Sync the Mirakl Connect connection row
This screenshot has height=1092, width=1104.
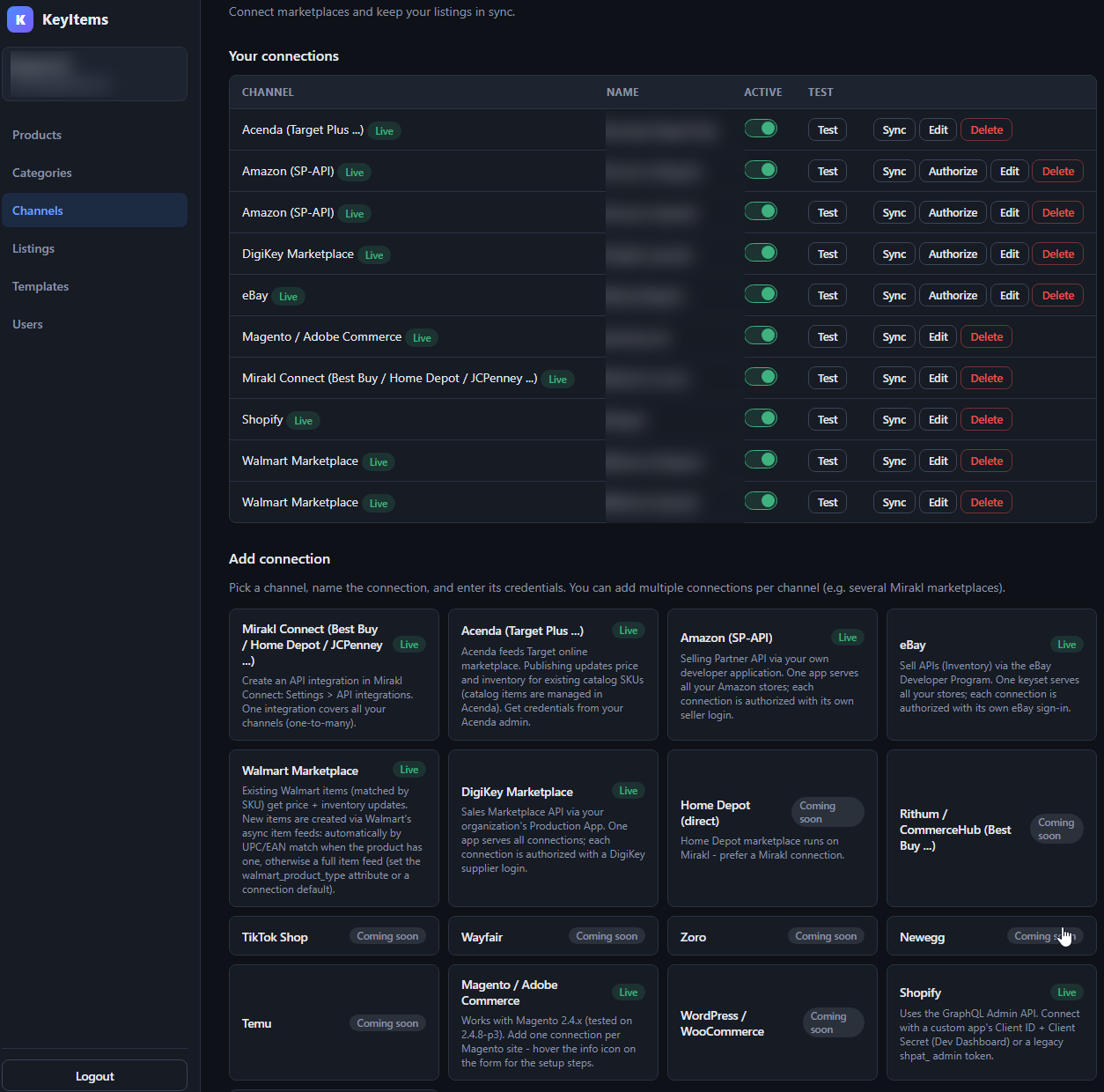click(894, 378)
